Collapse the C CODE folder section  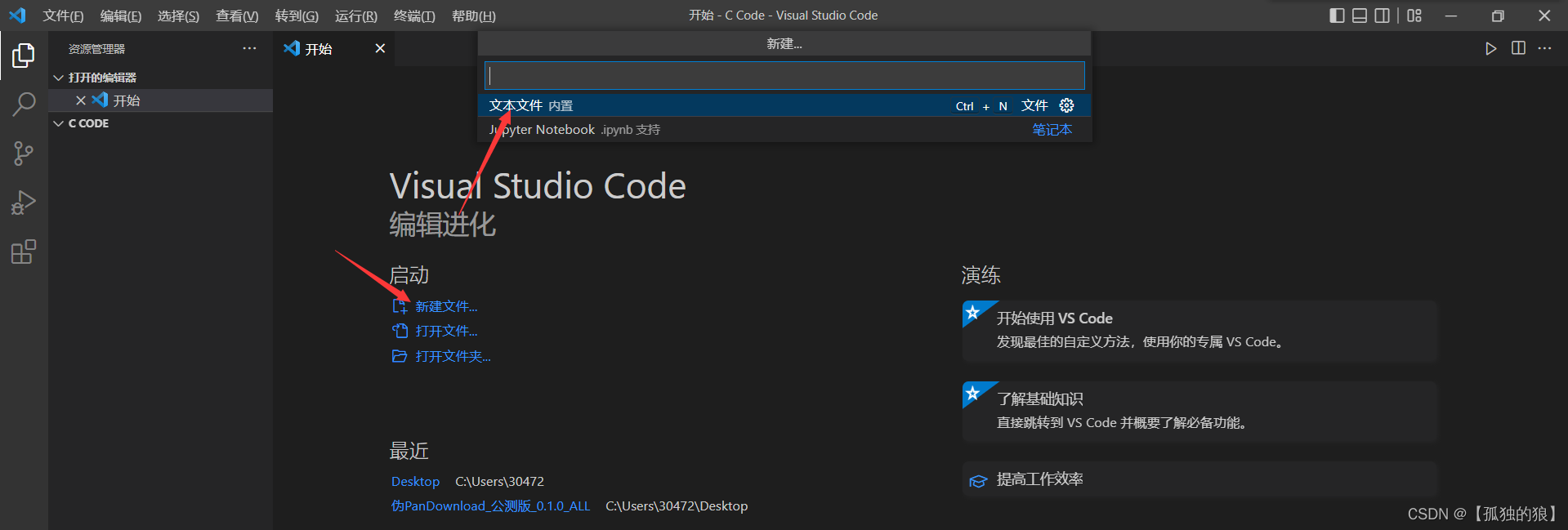pyautogui.click(x=58, y=123)
